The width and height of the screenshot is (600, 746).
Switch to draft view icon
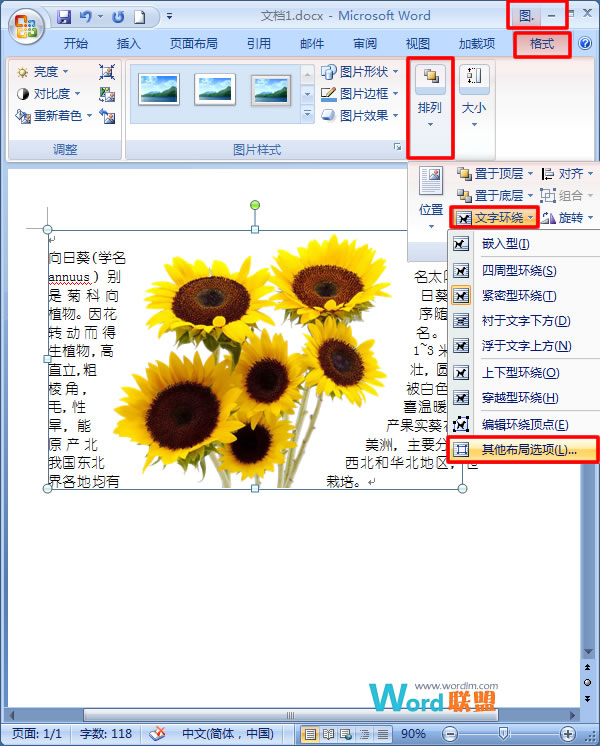click(383, 734)
